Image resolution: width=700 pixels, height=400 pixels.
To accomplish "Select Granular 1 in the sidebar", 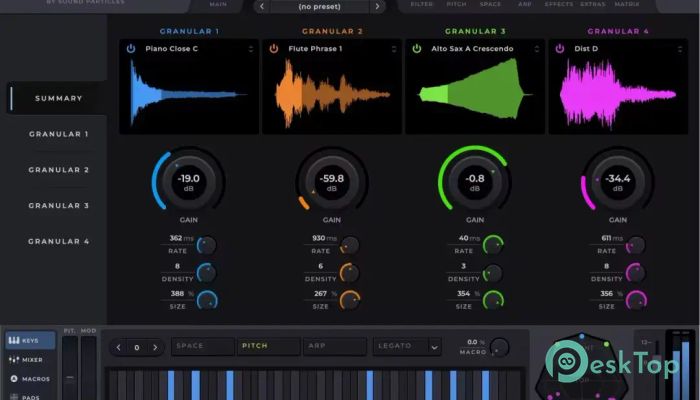I will pos(58,134).
